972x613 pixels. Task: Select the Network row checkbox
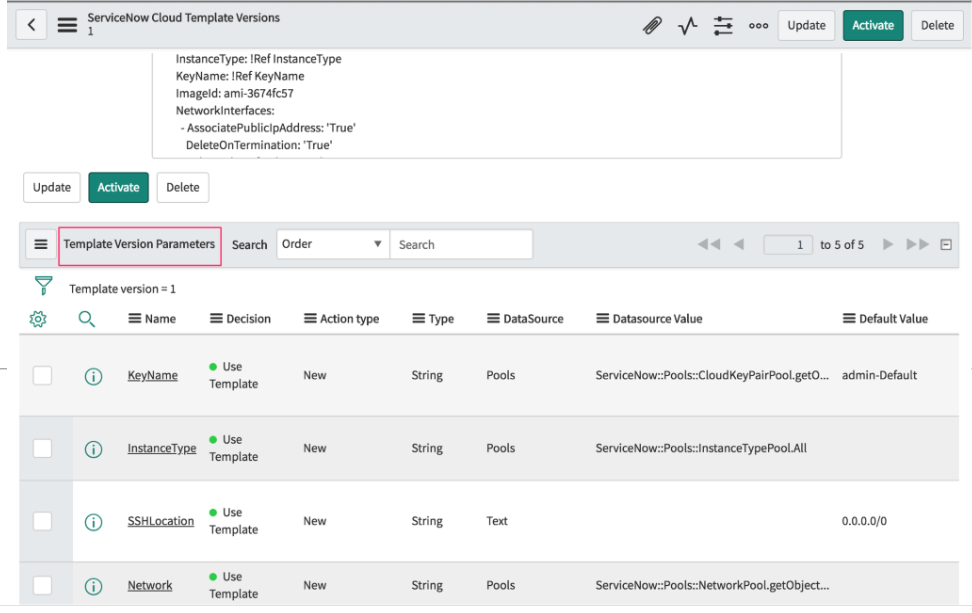[42, 585]
